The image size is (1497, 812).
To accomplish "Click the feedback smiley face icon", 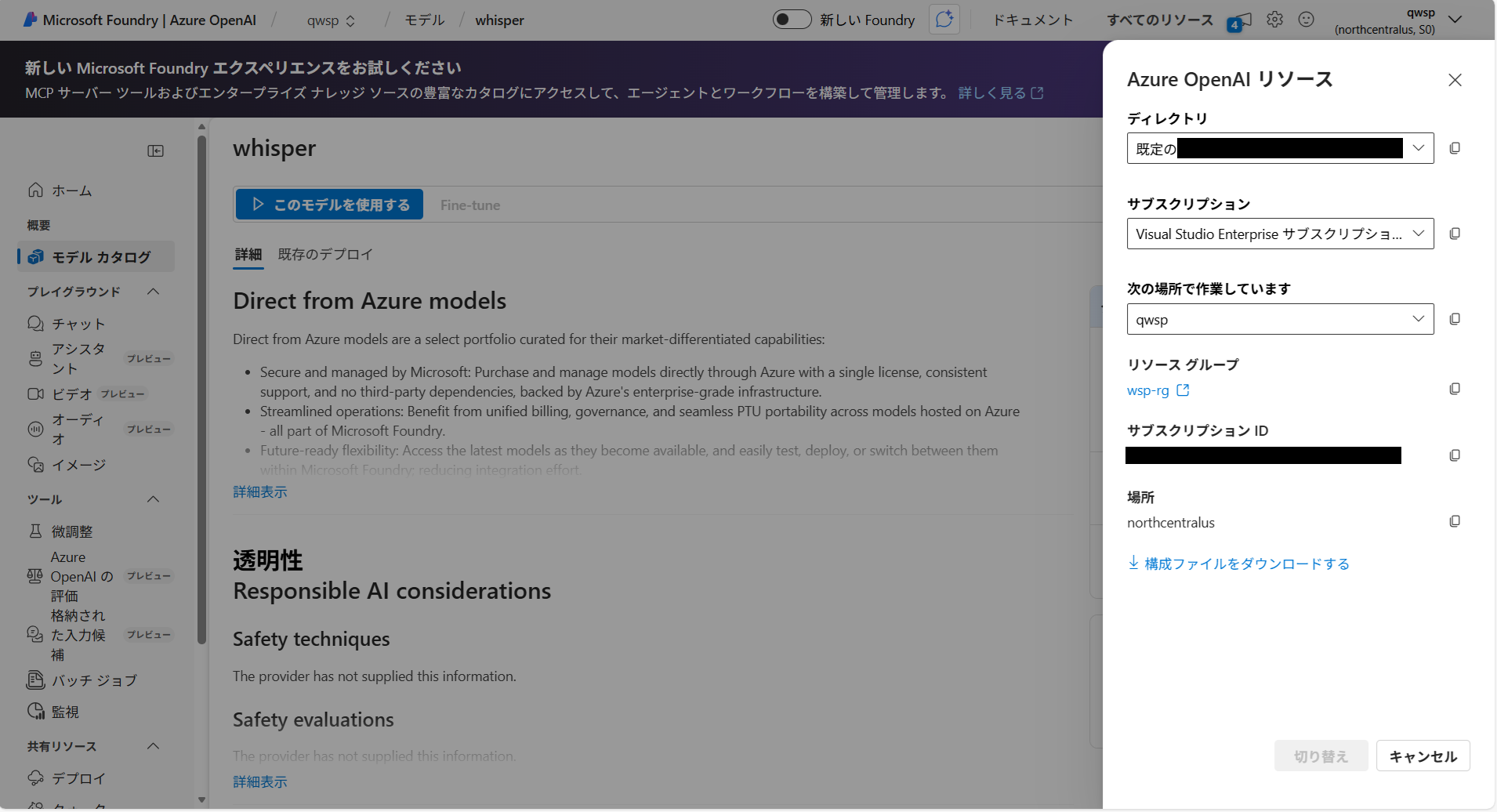I will click(x=1306, y=20).
